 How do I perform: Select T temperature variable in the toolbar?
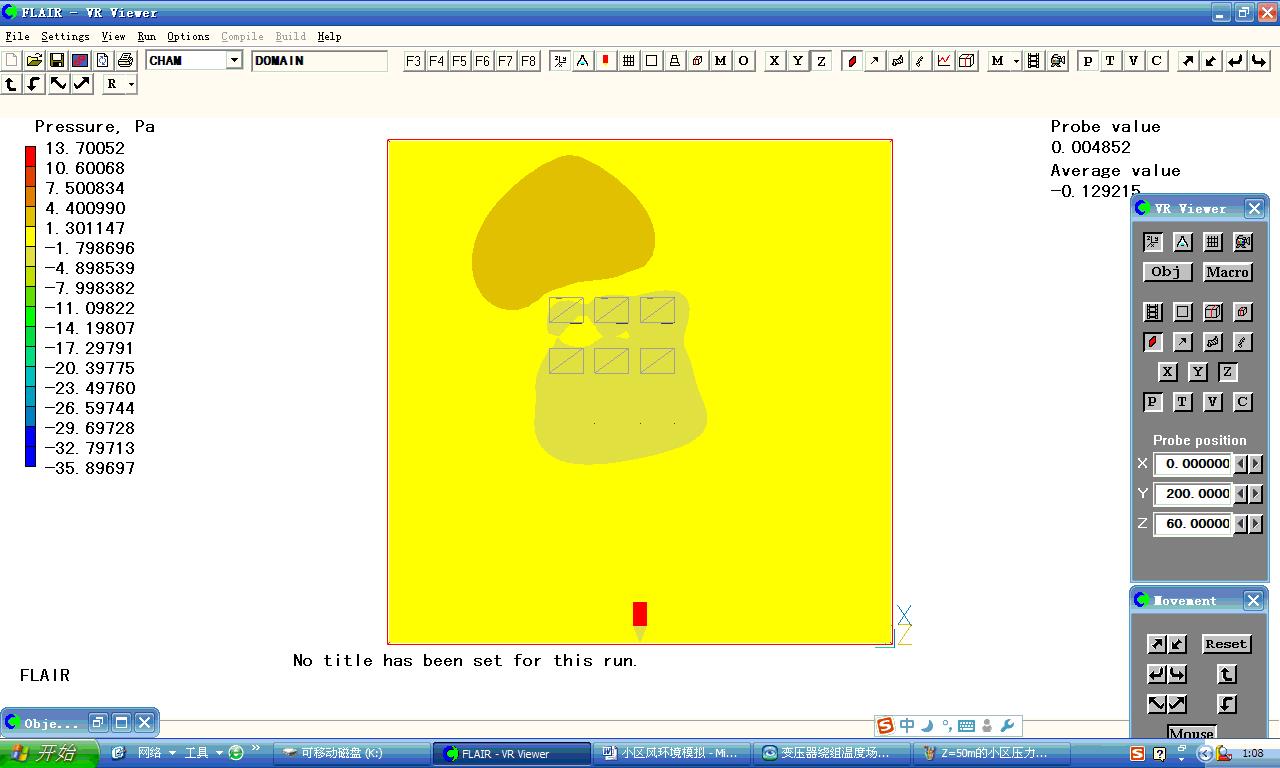(1110, 61)
